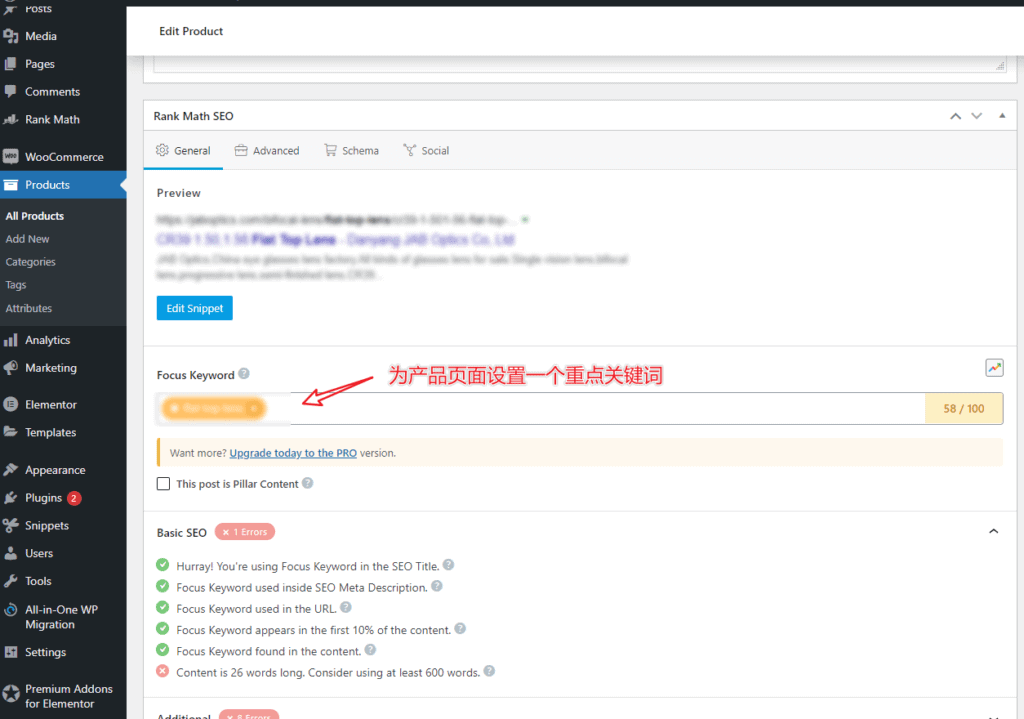Open Categories submenu item
This screenshot has height=719, width=1024.
[31, 262]
